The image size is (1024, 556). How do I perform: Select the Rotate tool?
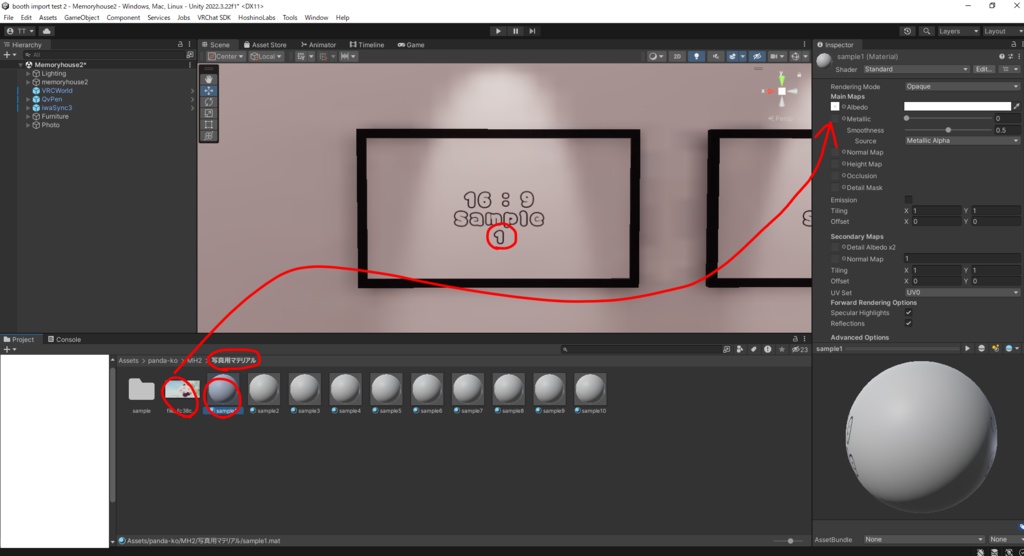click(x=209, y=102)
